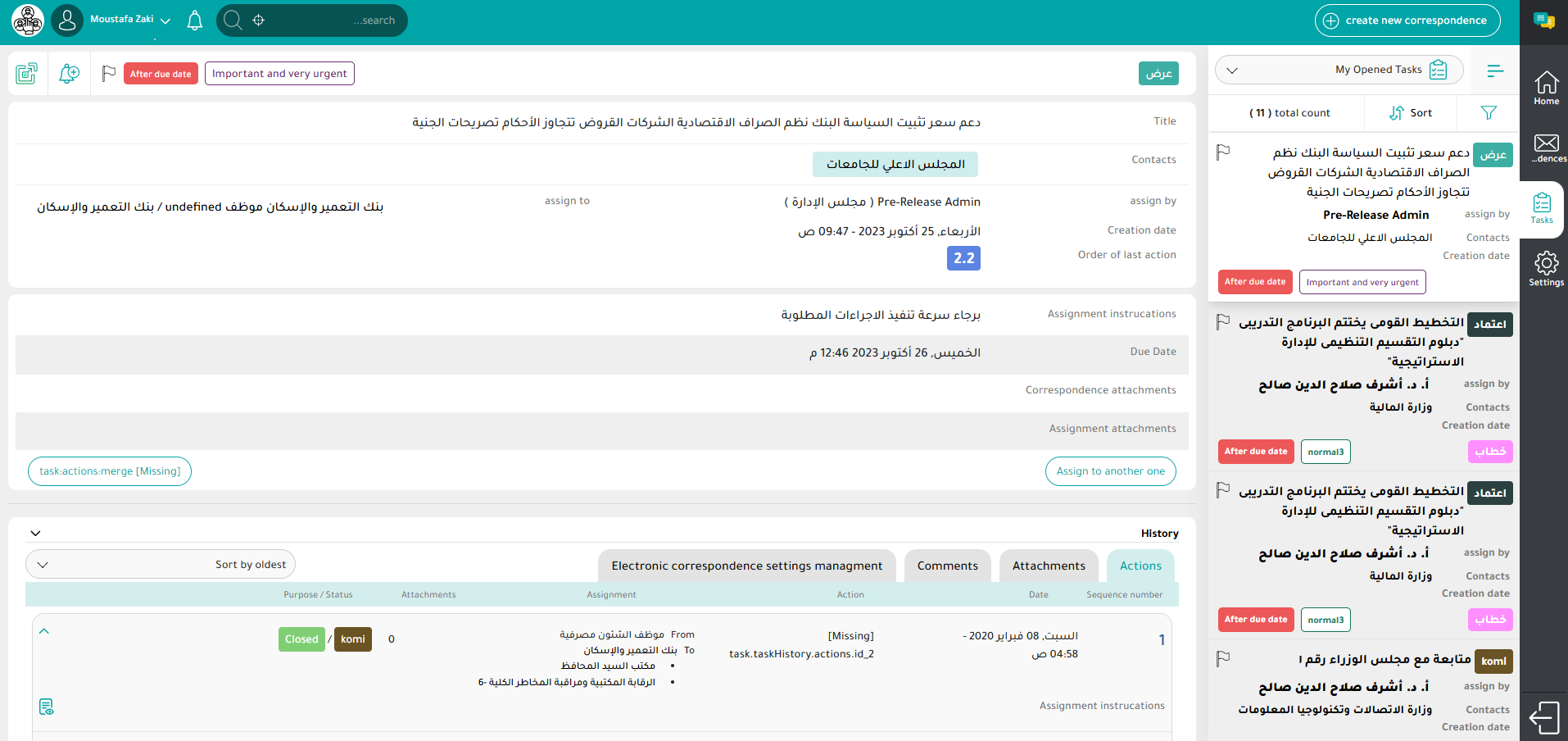Open Settings gear in sidebar
The image size is (1568, 741).
pos(1546,269)
